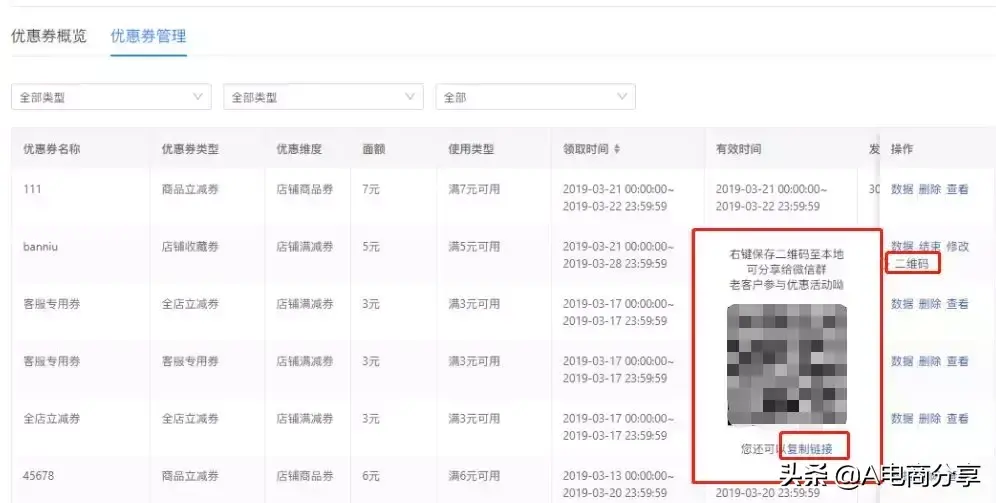Expand the 全部 filter dropdown
This screenshot has height=503, width=996.
click(x=535, y=97)
